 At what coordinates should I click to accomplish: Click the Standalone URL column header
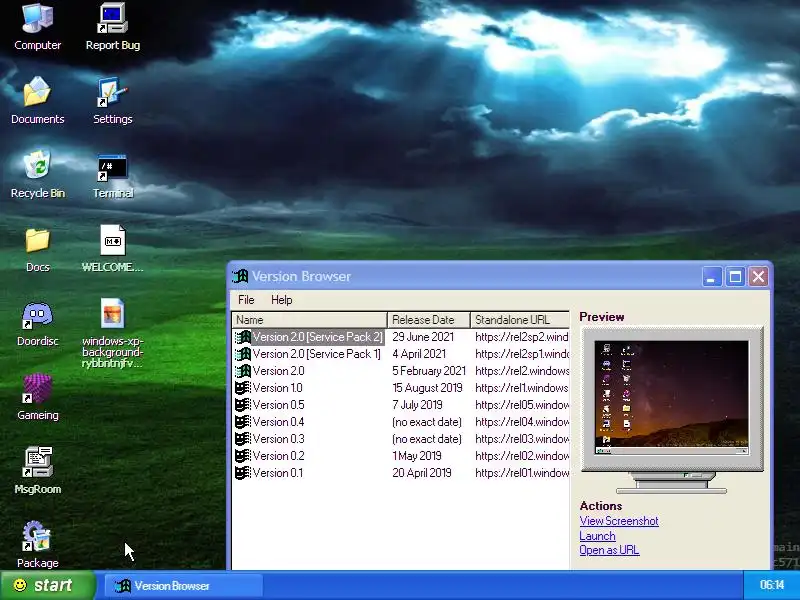(x=519, y=320)
